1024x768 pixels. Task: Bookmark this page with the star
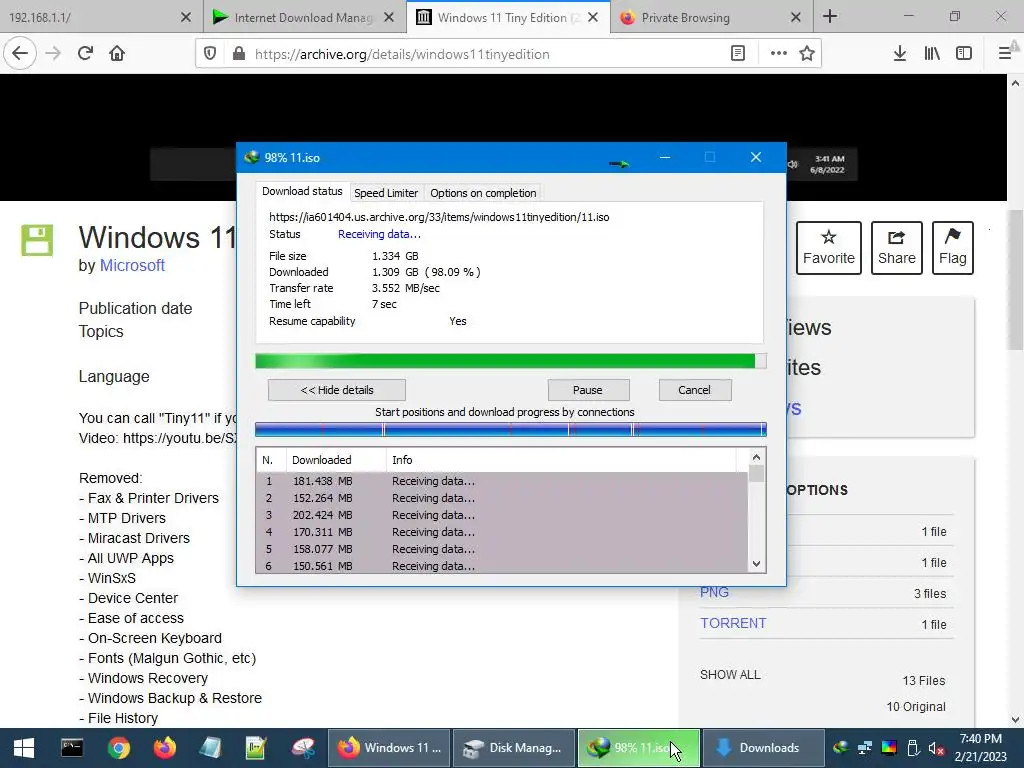click(807, 54)
